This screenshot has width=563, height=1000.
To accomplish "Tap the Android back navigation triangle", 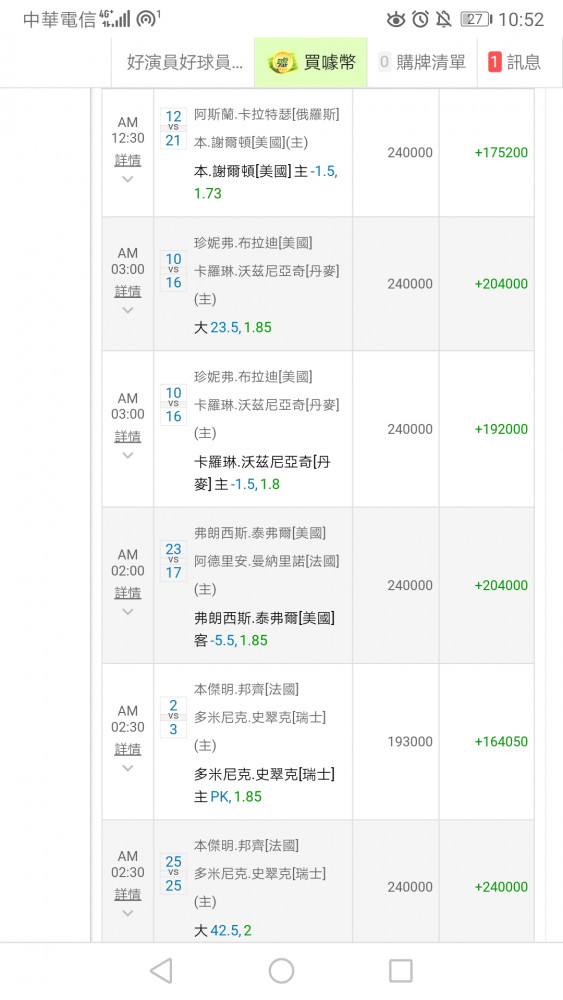I will tap(161, 971).
